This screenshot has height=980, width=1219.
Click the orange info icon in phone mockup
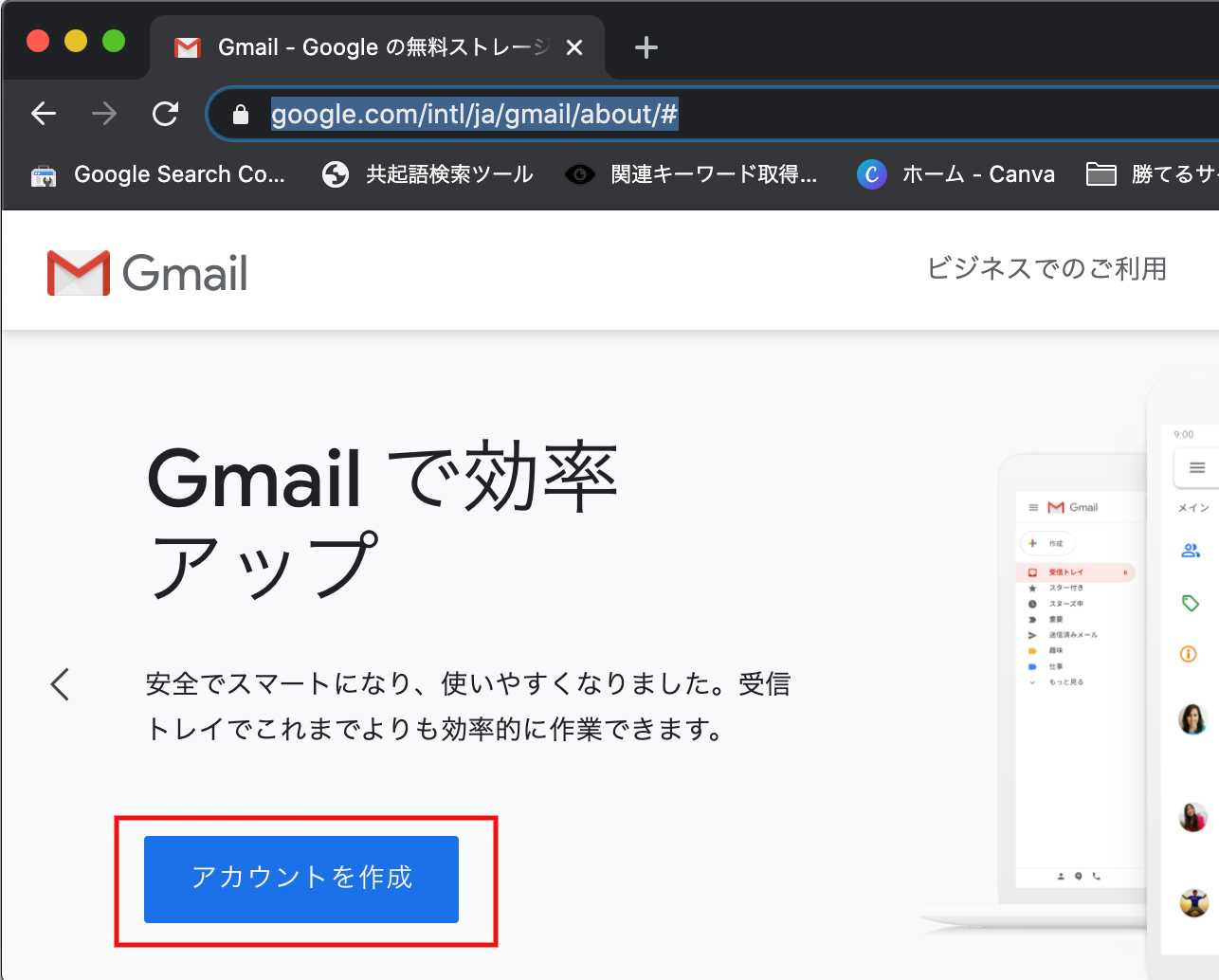[1189, 654]
